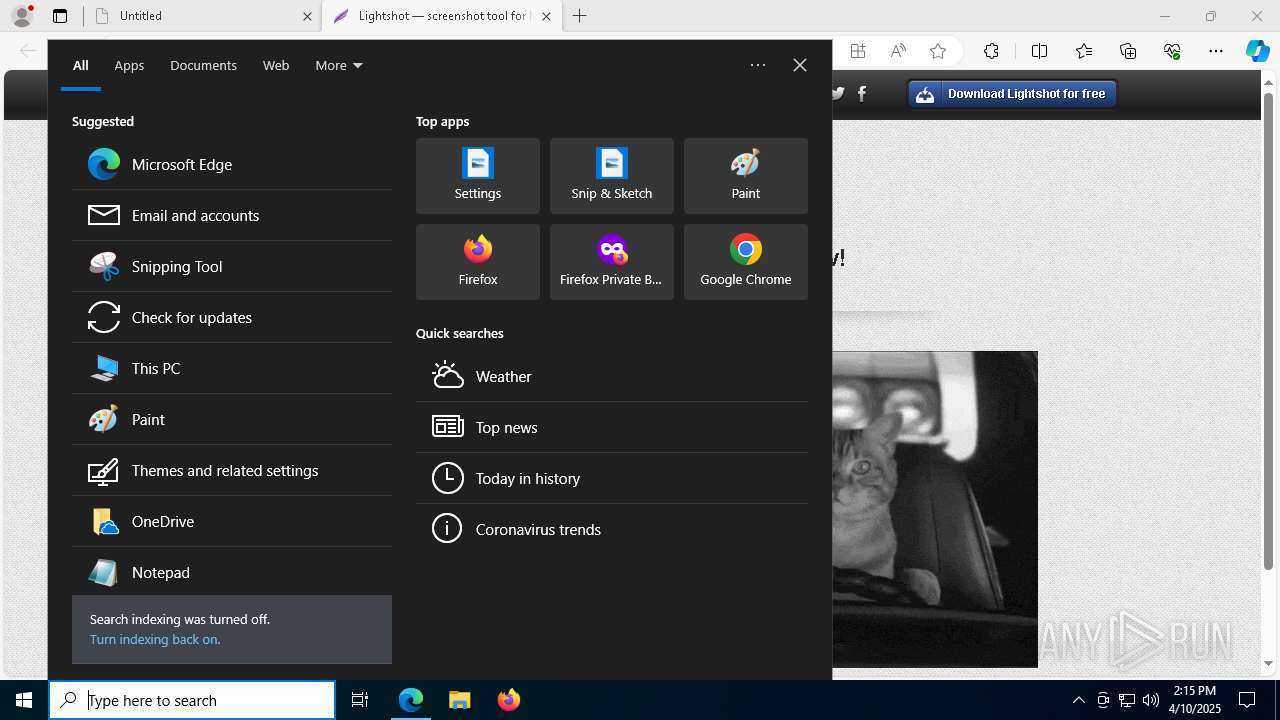The image size is (1280, 720).
Task: Search Weather quick search
Action: click(x=612, y=376)
